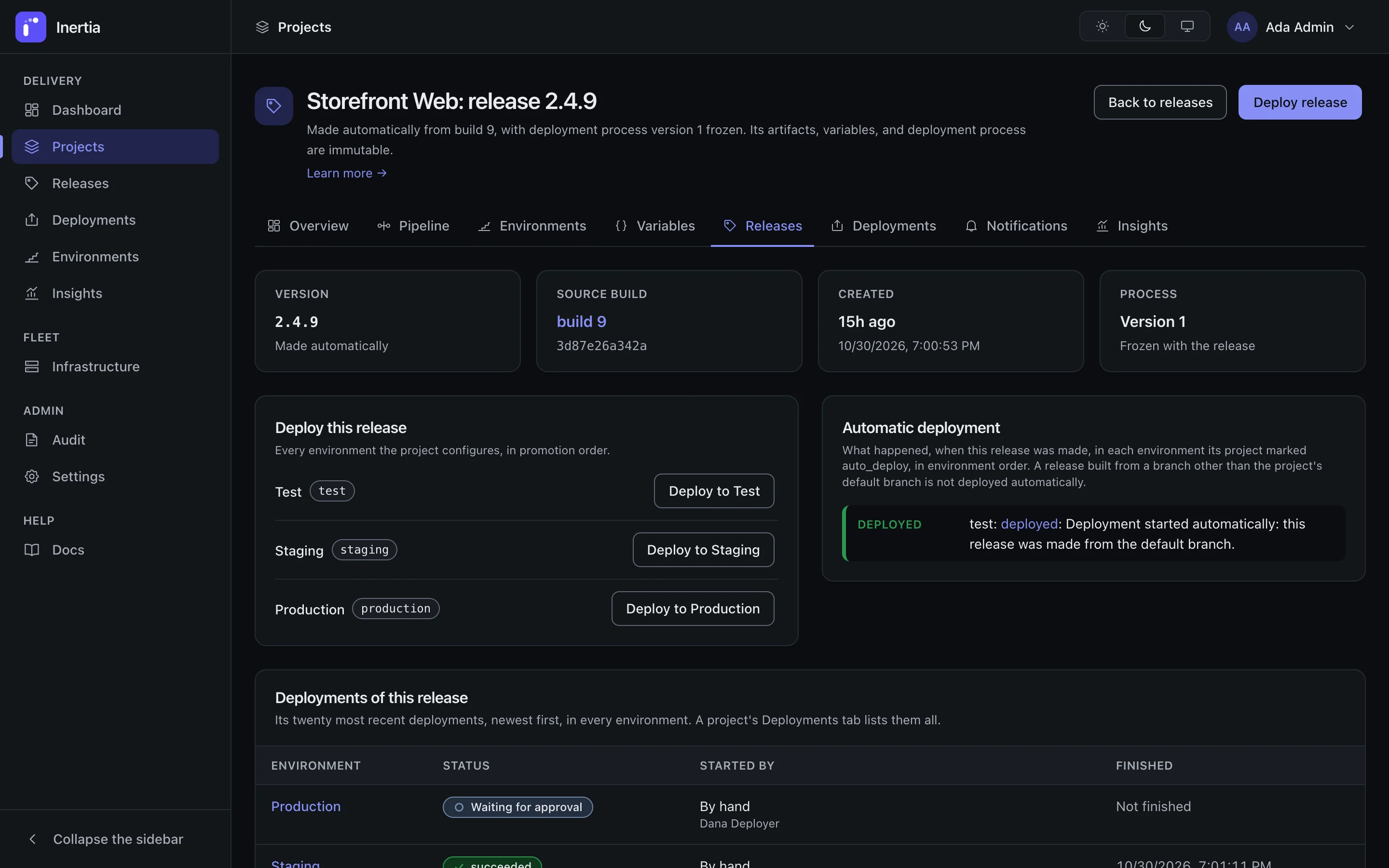Viewport: 1389px width, 868px height.
Task: Open the deployed link in Automatic deployment
Action: tap(1029, 524)
